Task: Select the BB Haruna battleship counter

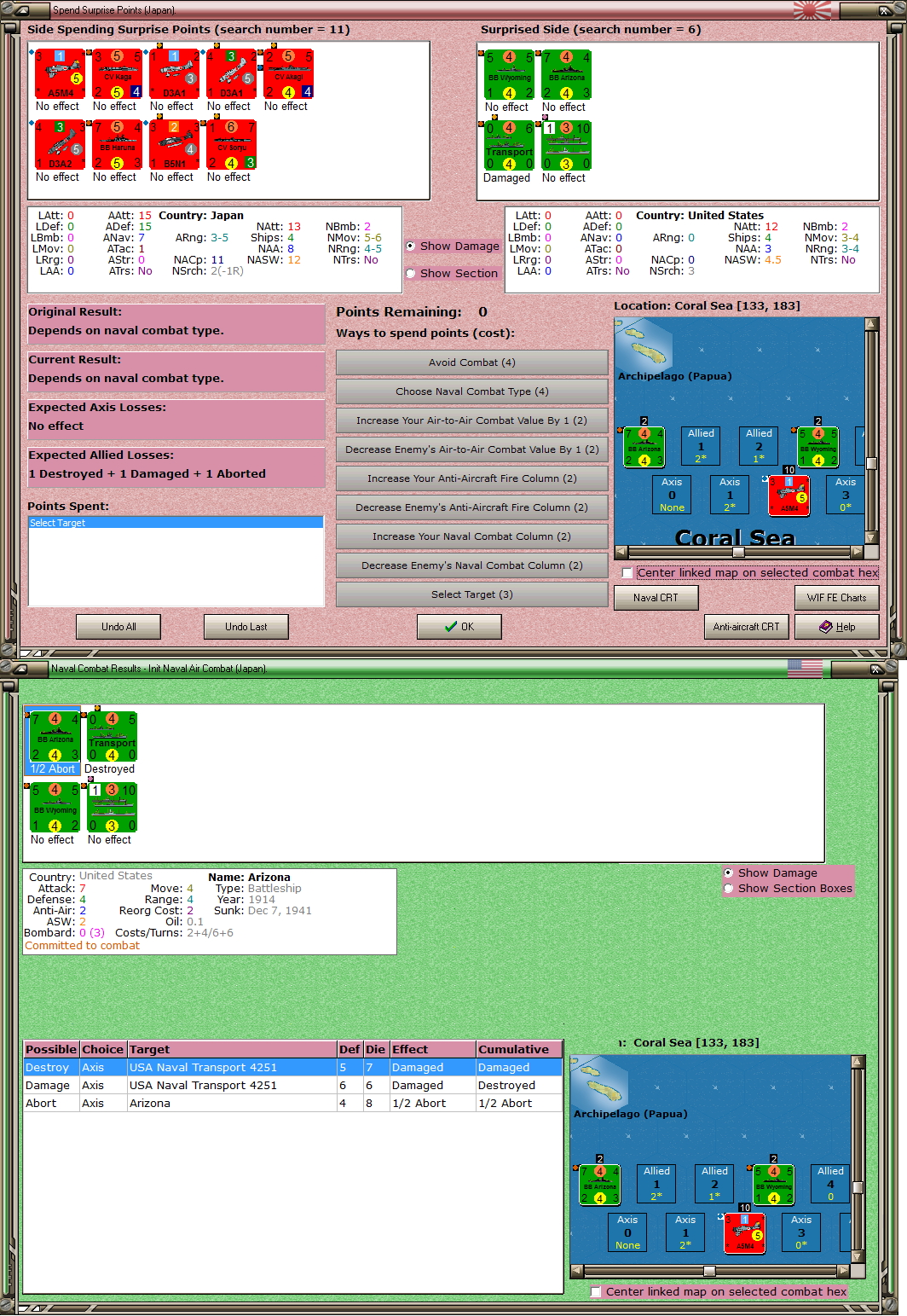Action: [117, 145]
